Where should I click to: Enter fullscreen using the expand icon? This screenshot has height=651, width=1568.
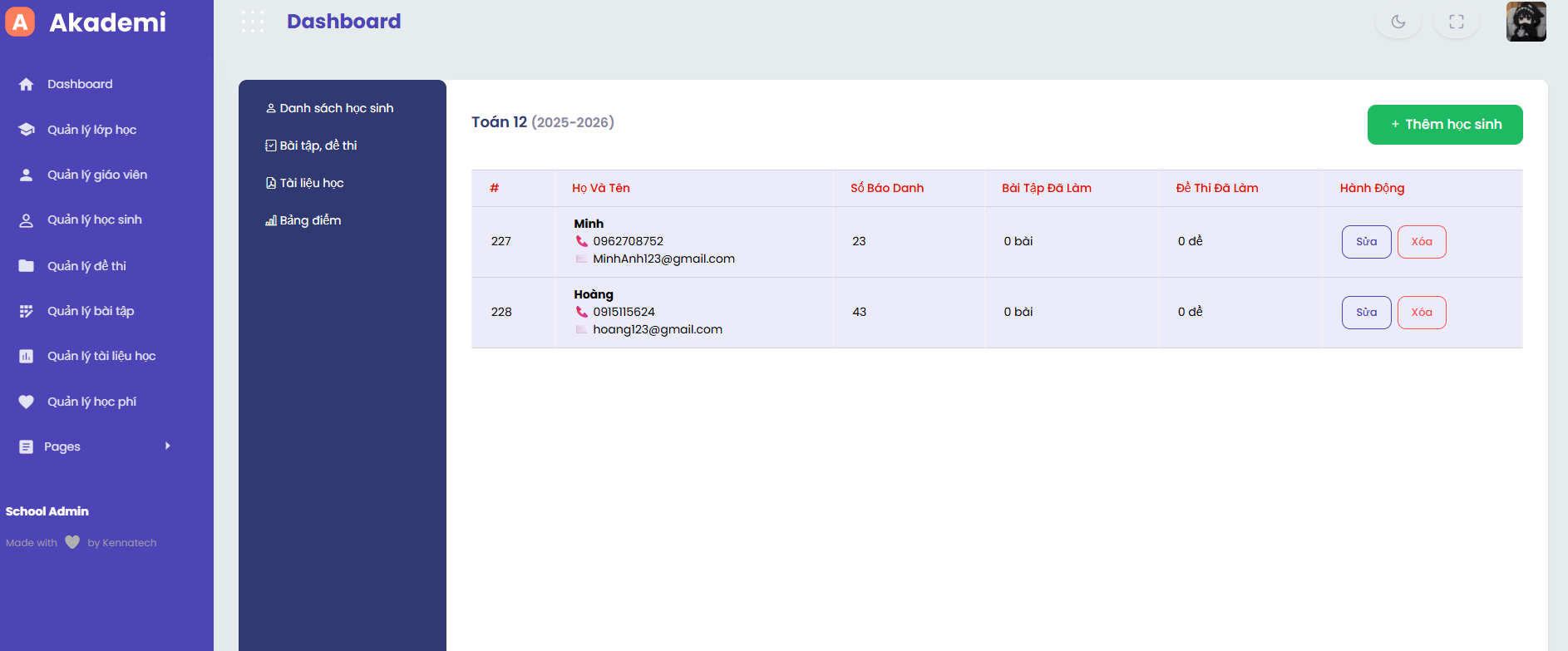[1456, 22]
